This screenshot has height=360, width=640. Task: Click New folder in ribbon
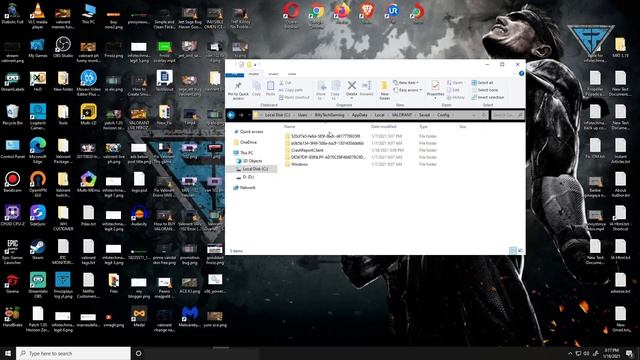(x=384, y=90)
